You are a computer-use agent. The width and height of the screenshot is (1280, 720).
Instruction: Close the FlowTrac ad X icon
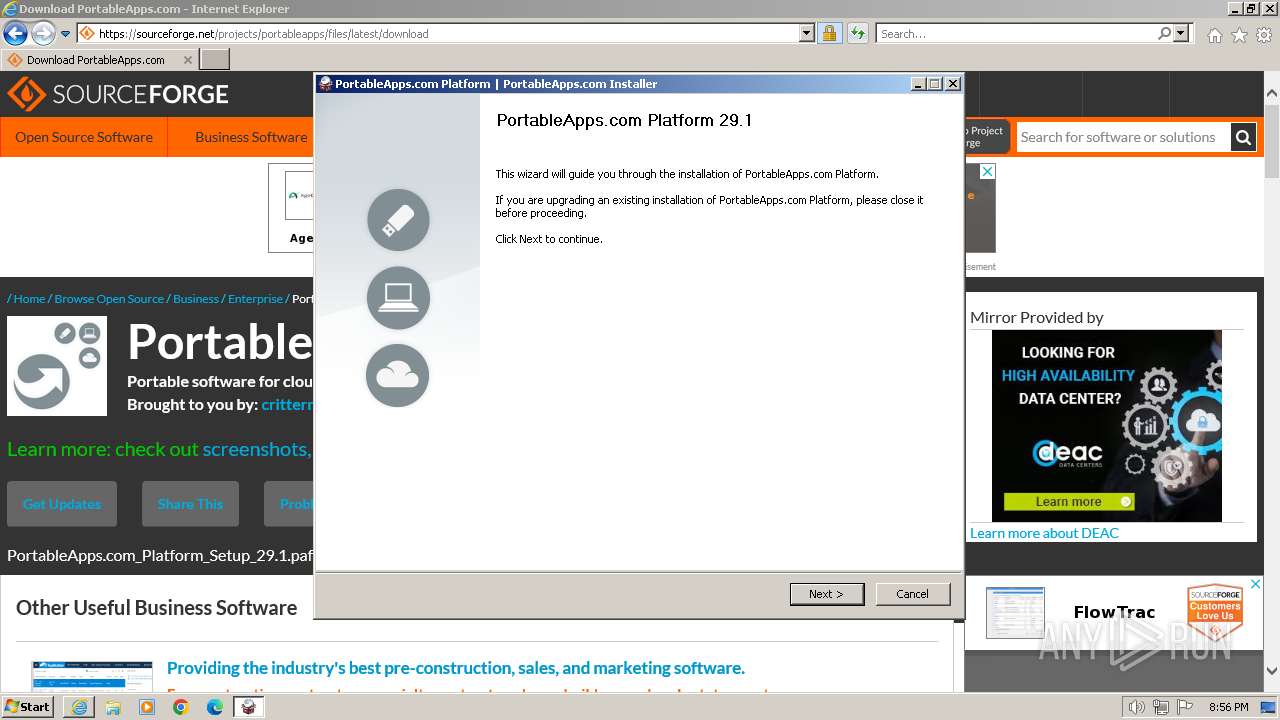1256,584
